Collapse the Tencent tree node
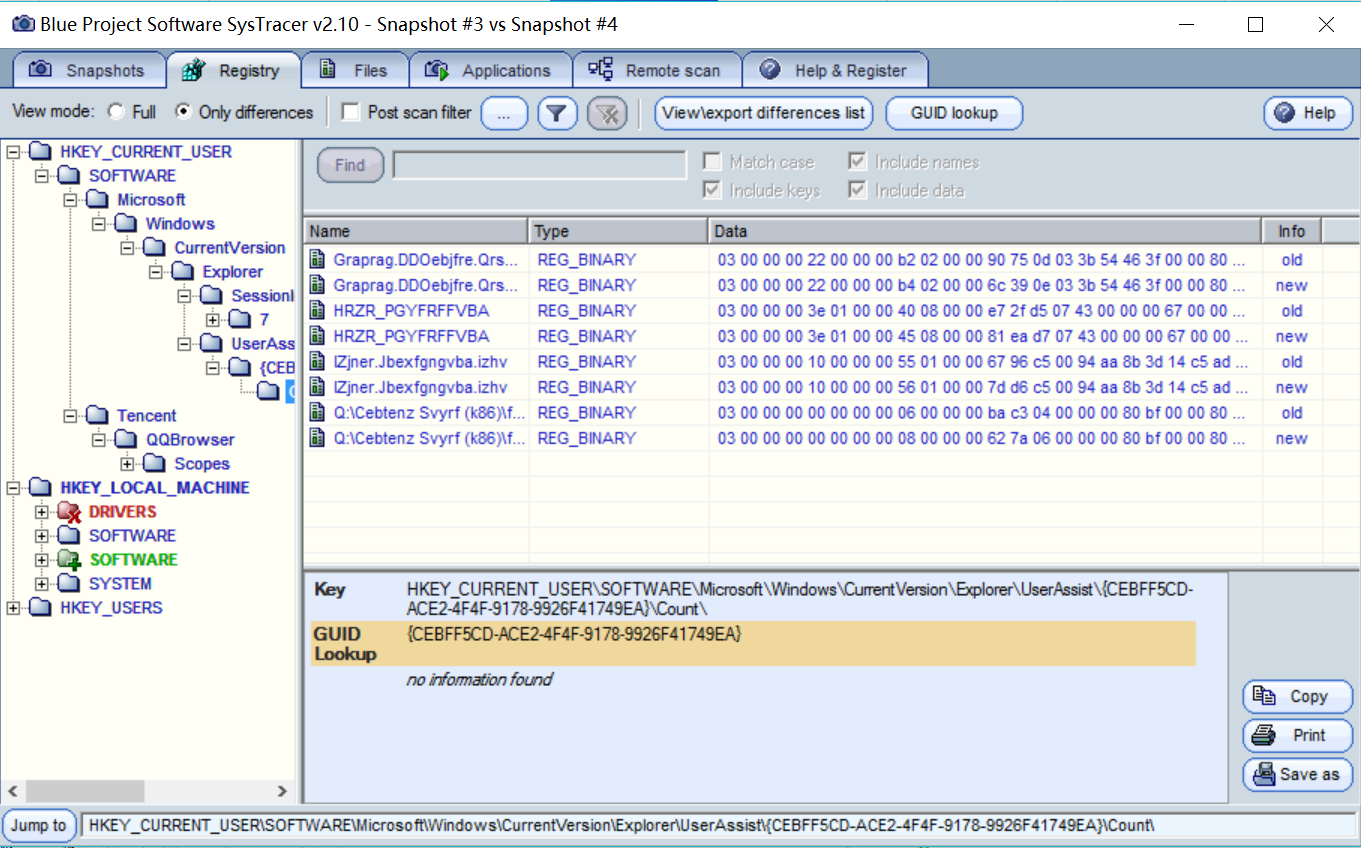Viewport: 1361px width, 848px height. tap(70, 416)
